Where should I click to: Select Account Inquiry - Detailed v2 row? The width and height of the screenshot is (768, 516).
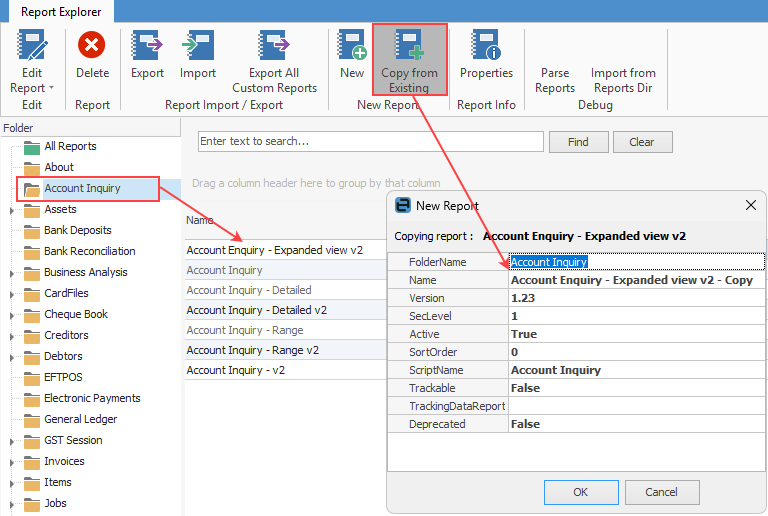(x=286, y=310)
